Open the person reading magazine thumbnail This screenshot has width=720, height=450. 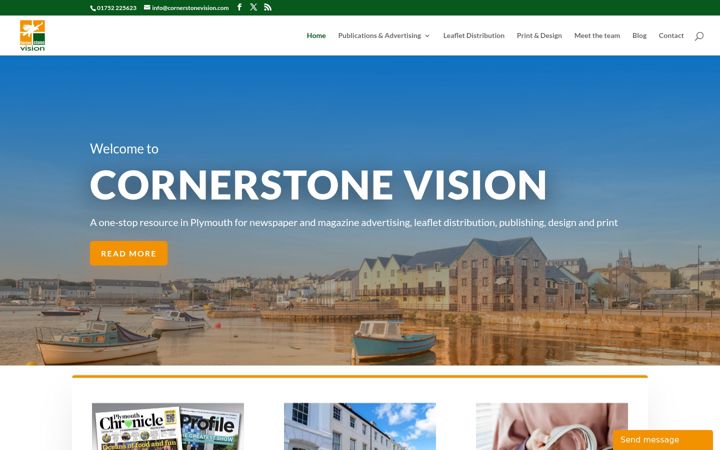pyautogui.click(x=551, y=427)
